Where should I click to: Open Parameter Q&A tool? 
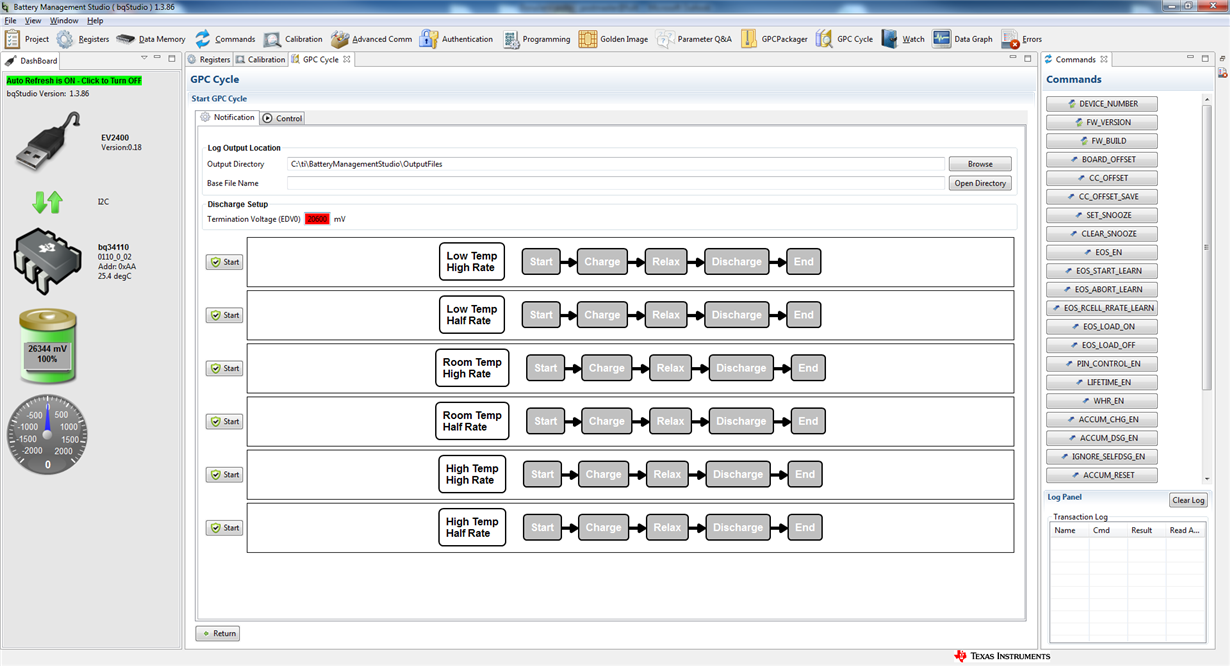(x=694, y=39)
